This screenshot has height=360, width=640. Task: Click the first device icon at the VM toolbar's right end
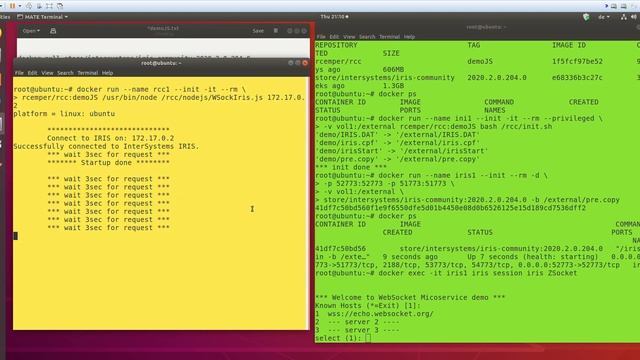pos(613,6)
